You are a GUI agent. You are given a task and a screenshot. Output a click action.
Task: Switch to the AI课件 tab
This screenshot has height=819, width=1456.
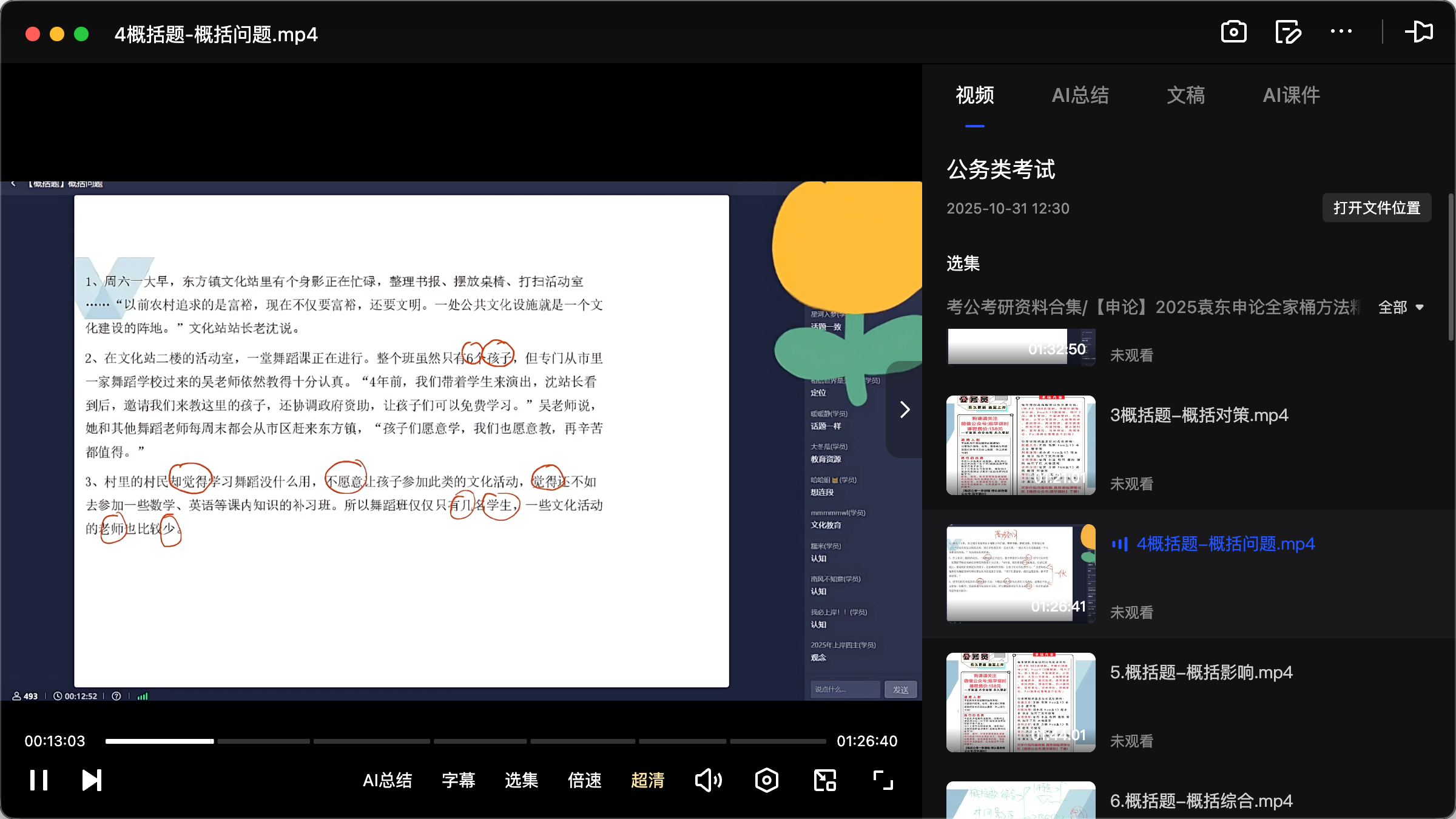pyautogui.click(x=1290, y=95)
